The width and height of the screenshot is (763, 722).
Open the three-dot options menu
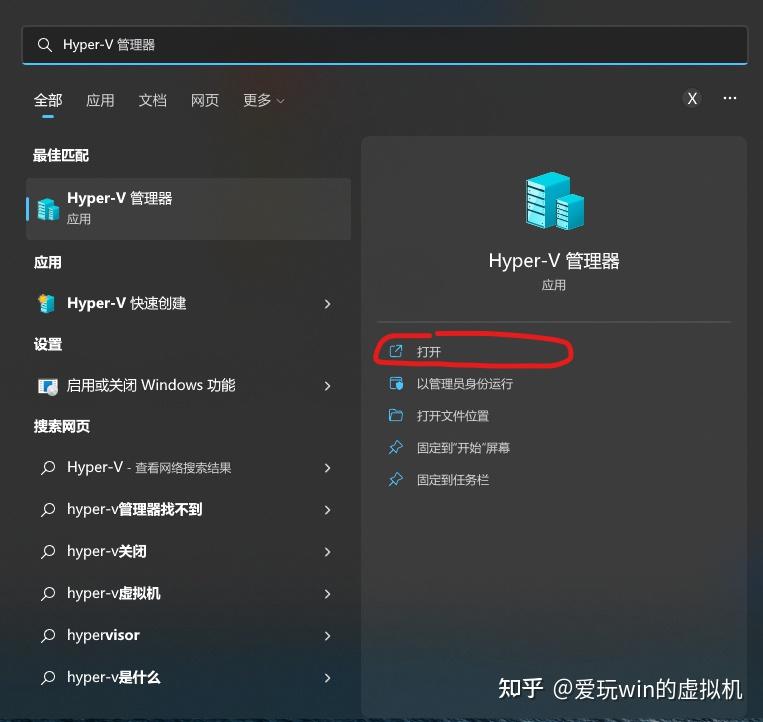(729, 99)
